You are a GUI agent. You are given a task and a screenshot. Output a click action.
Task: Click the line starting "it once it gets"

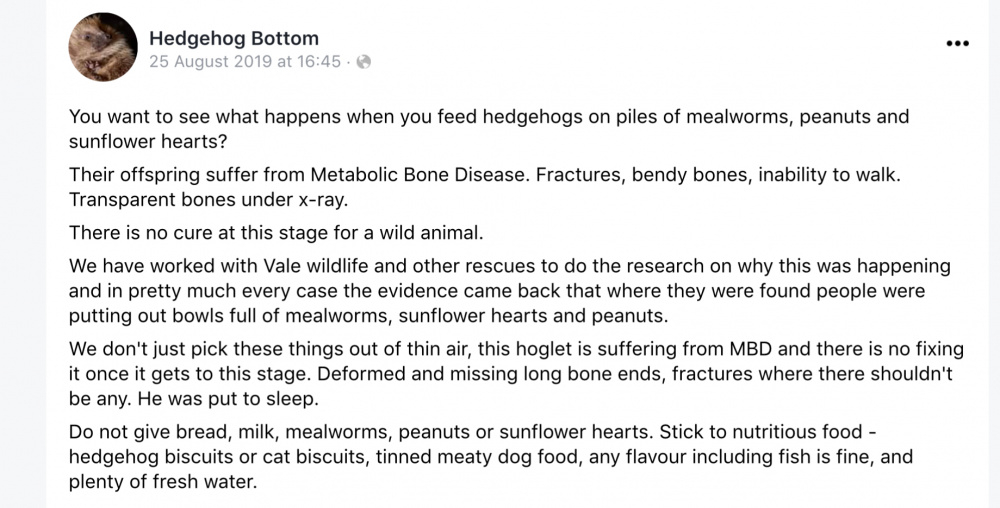click(x=511, y=374)
